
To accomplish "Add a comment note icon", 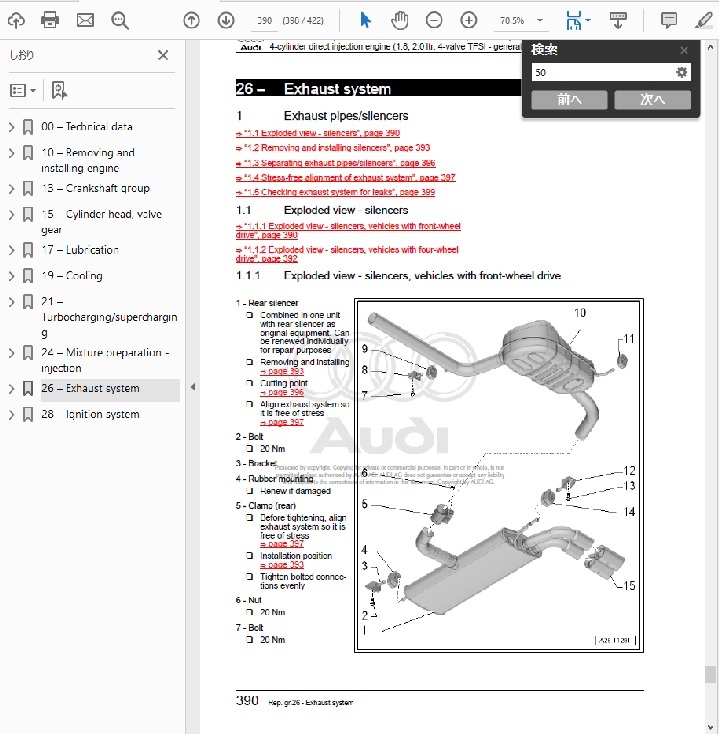I will (668, 21).
